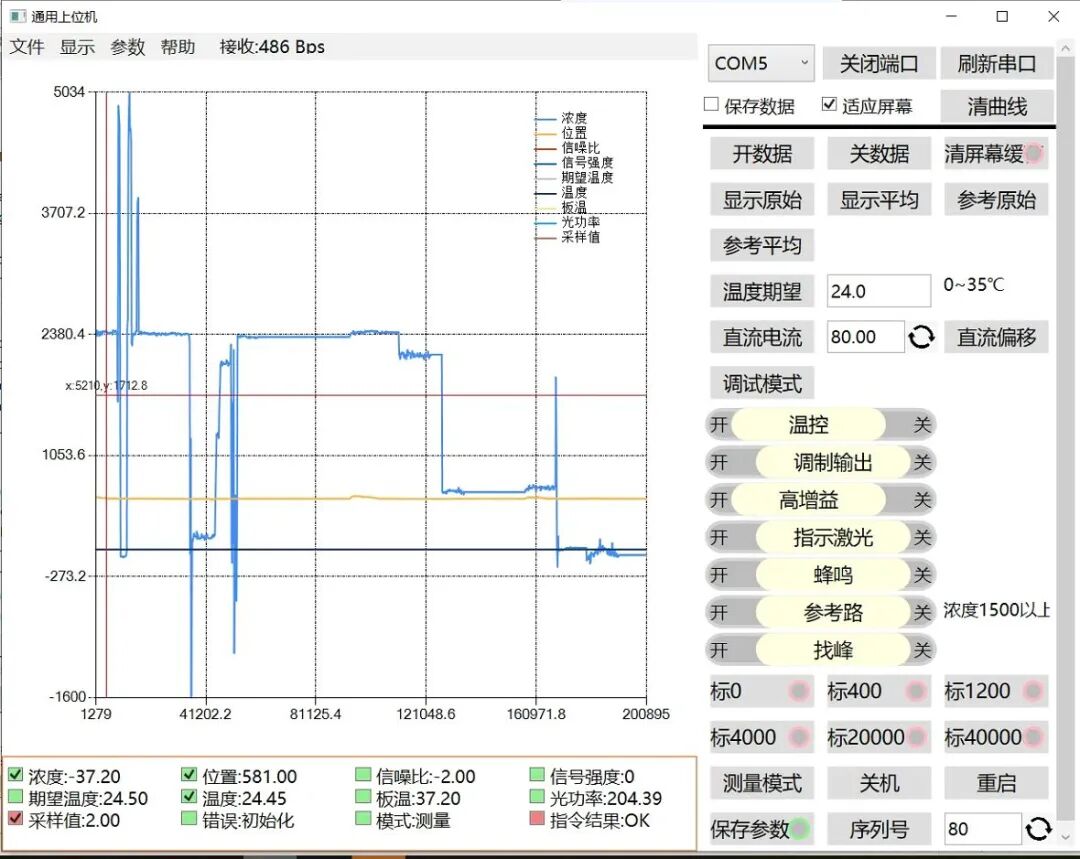Screen dimensions: 1080x859
Task: Click the 显示原始 button
Action: click(762, 200)
